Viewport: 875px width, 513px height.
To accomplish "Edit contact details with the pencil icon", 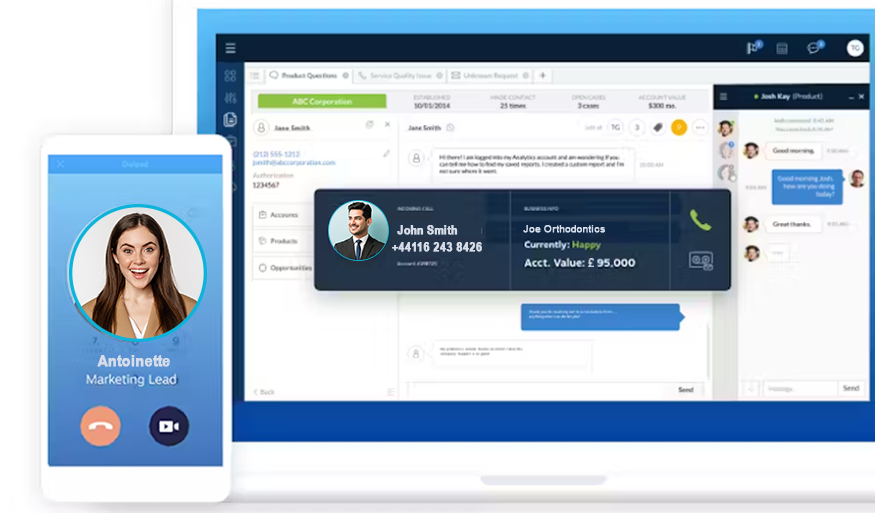I will pyautogui.click(x=386, y=153).
